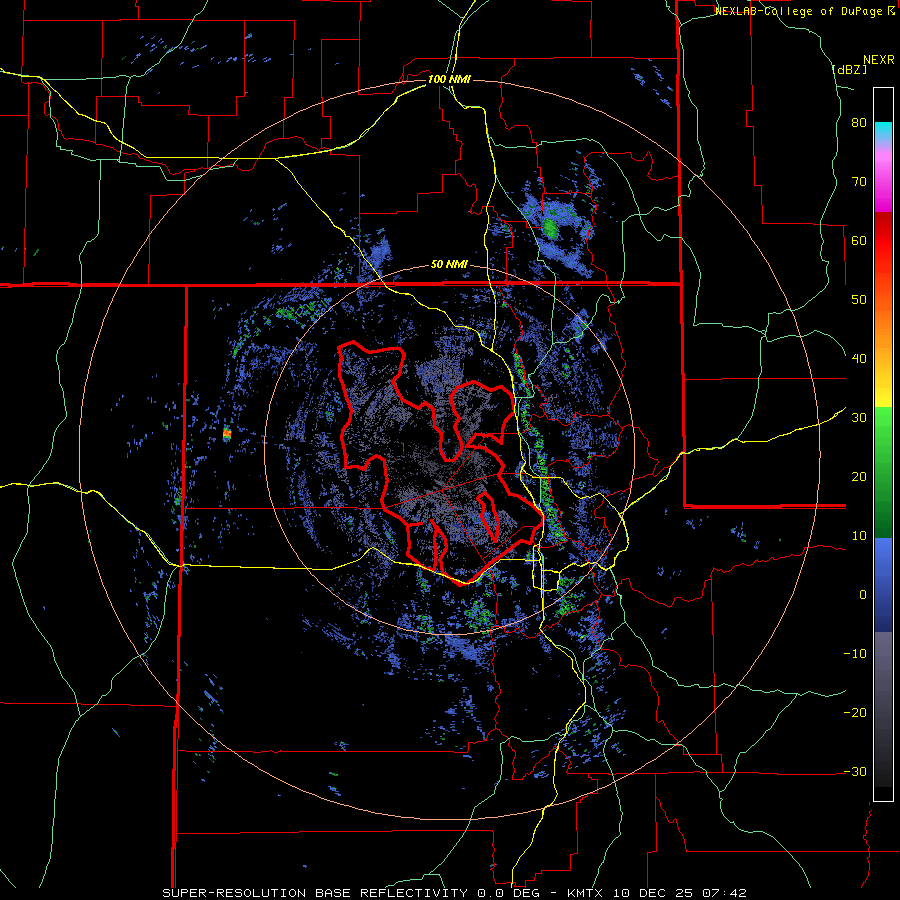Image resolution: width=900 pixels, height=900 pixels.
Task: Click the KMTX 10 DEC 25 07:42 timestamp
Action: click(x=657, y=893)
